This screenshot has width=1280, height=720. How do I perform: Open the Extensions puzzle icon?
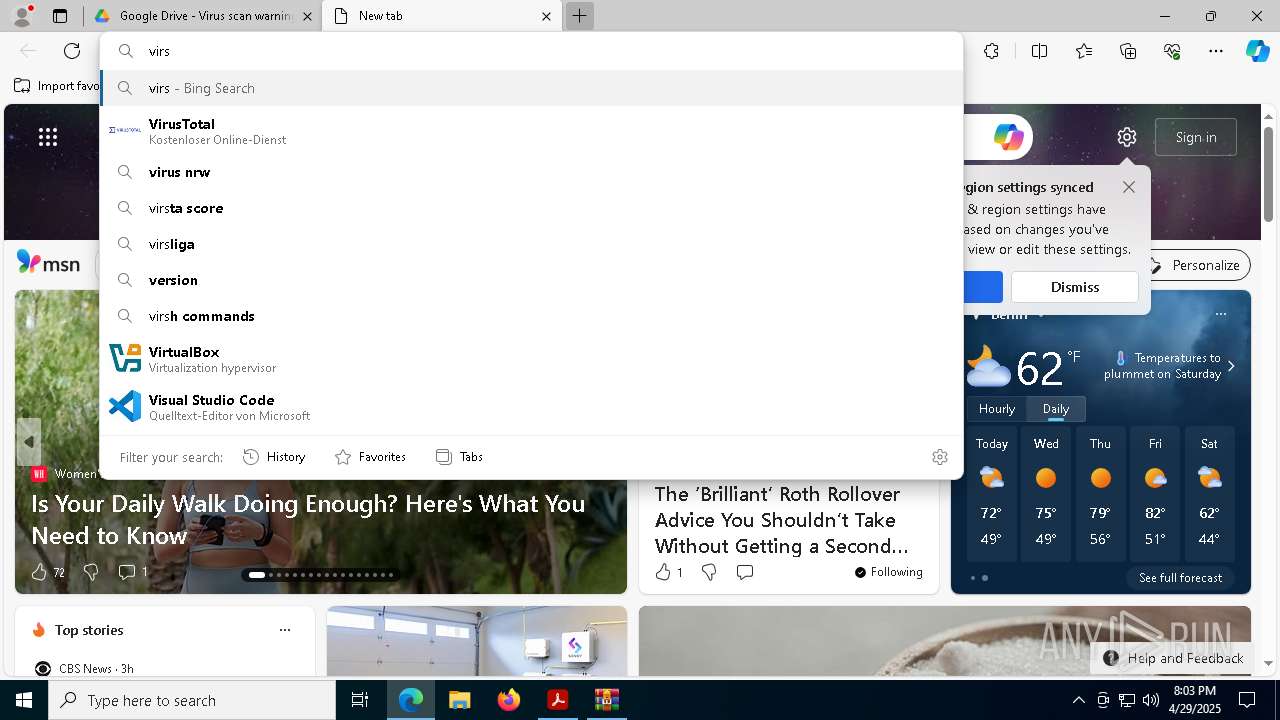pos(991,51)
